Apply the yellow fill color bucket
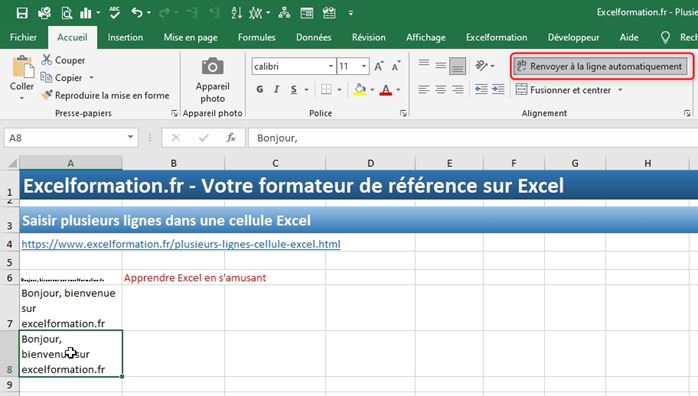Viewport: 698px width, 396px height. pyautogui.click(x=360, y=89)
